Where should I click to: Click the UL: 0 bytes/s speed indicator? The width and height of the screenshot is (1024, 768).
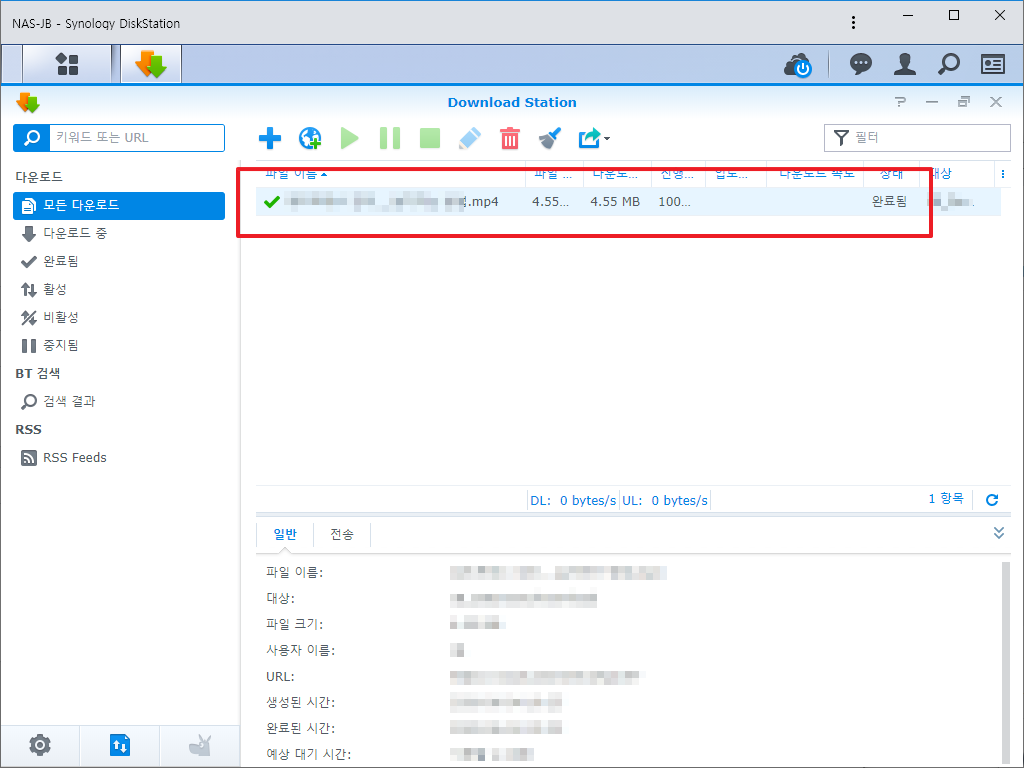tap(665, 500)
